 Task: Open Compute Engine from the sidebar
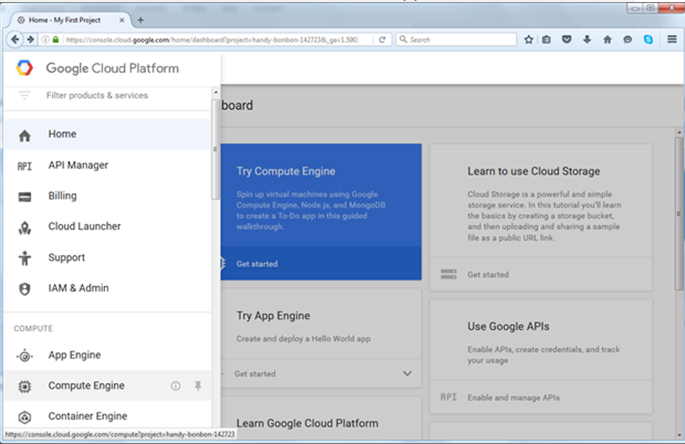pos(107,385)
